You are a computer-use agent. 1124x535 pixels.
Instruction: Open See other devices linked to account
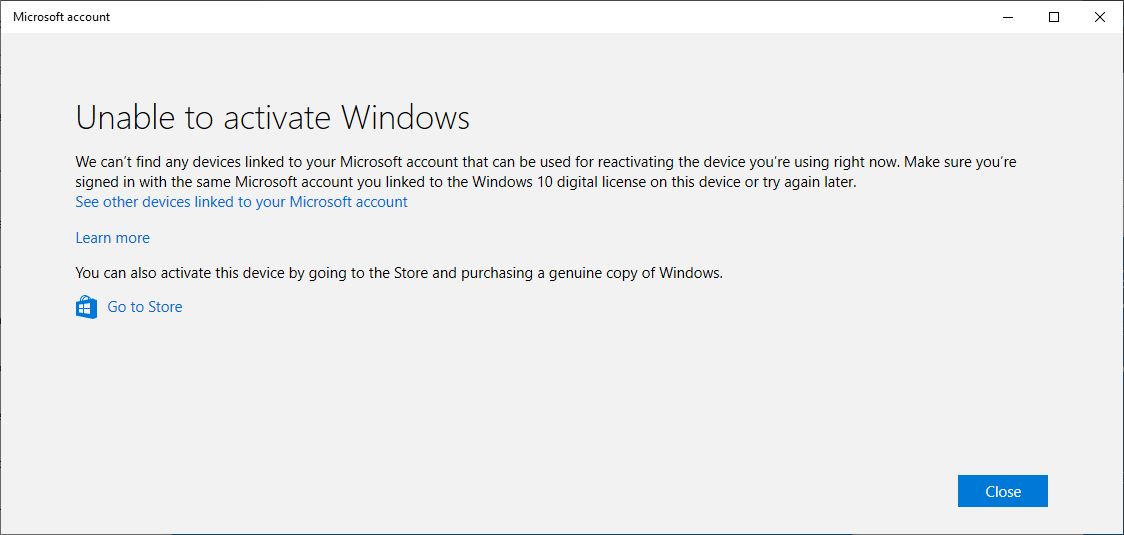coord(242,202)
